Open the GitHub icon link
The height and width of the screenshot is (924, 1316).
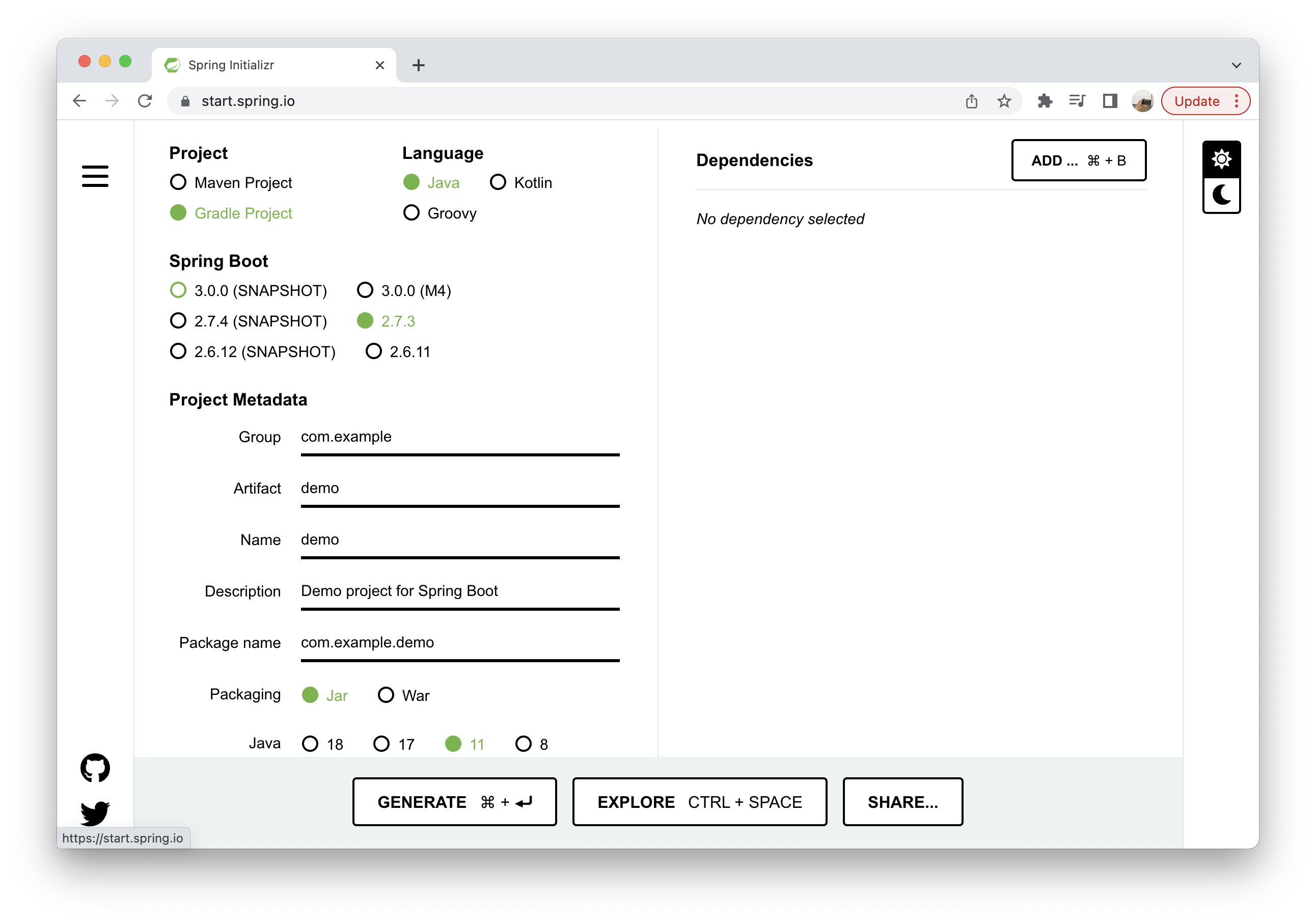point(95,768)
